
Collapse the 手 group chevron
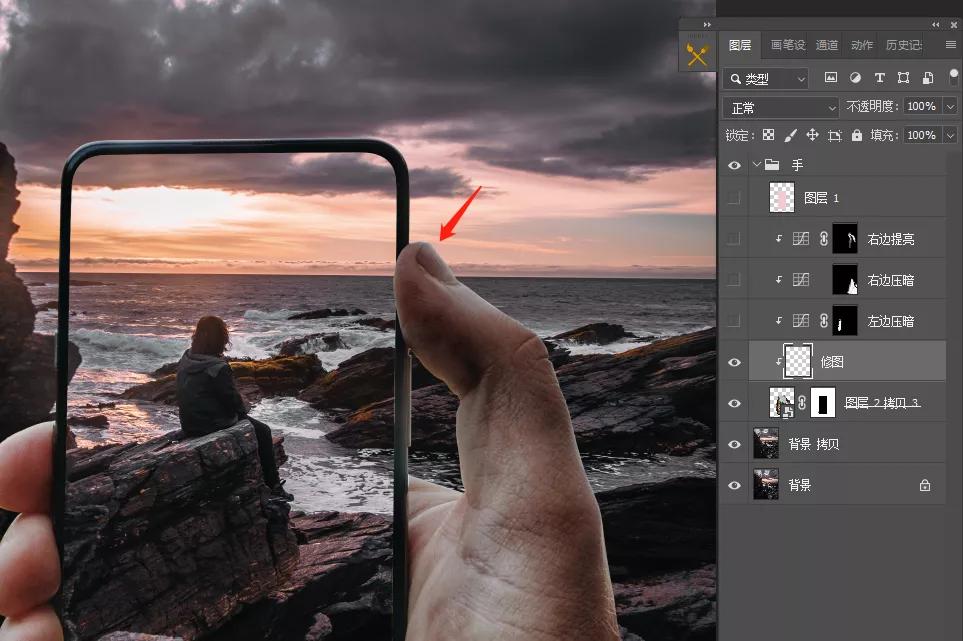click(x=757, y=165)
